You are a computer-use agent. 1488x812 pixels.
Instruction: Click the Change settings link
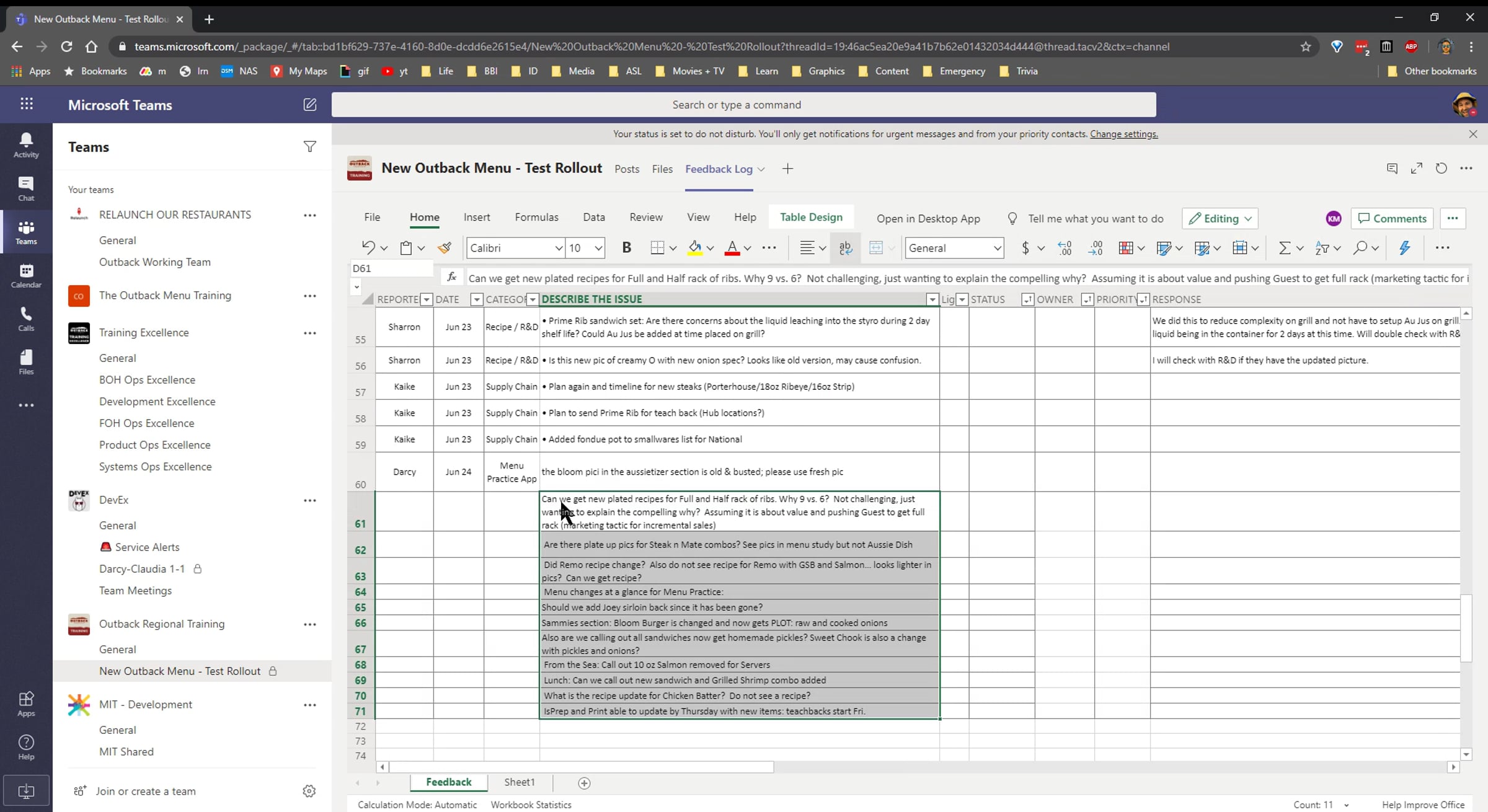click(1123, 134)
